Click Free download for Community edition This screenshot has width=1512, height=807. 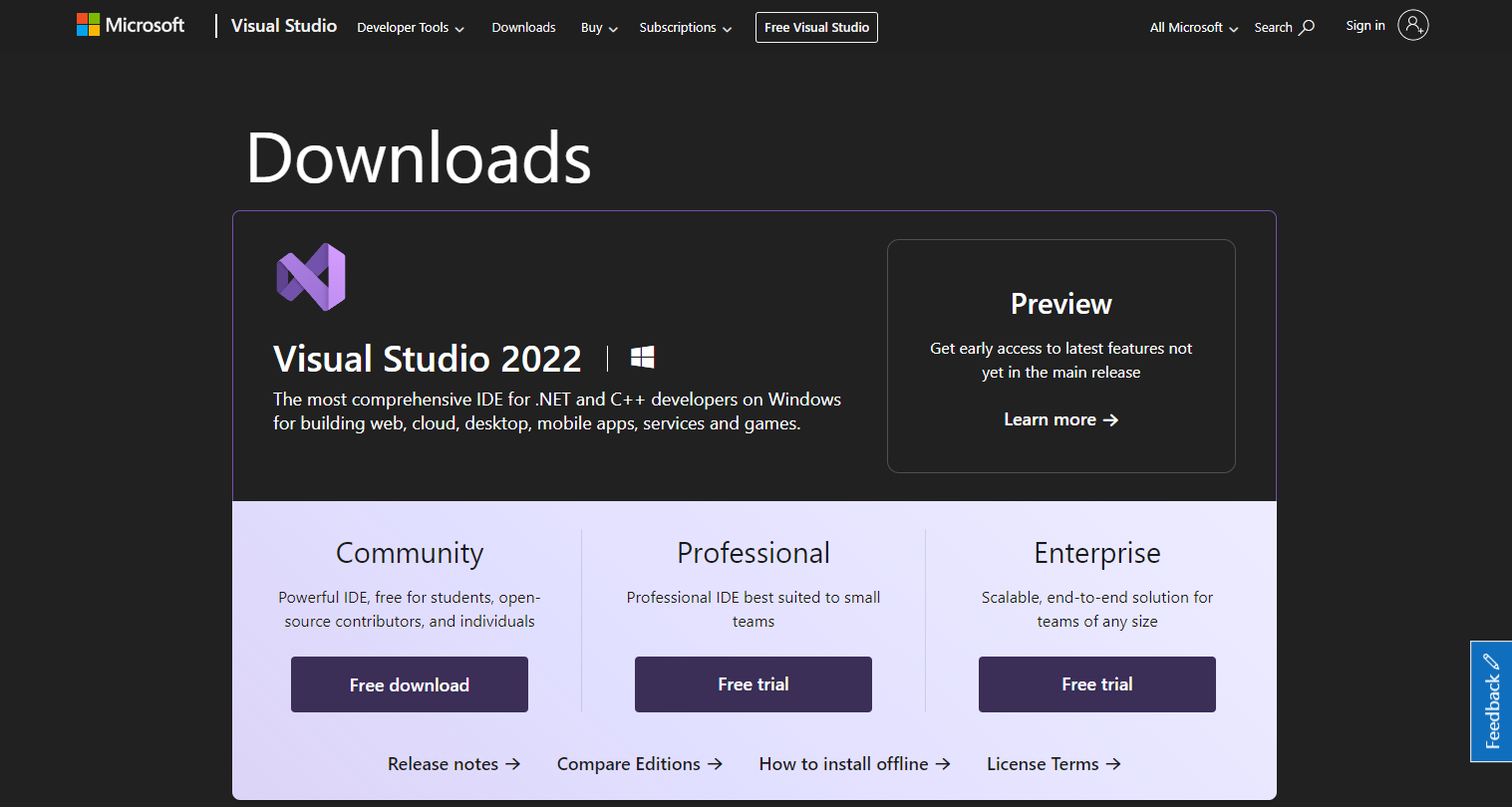point(410,684)
